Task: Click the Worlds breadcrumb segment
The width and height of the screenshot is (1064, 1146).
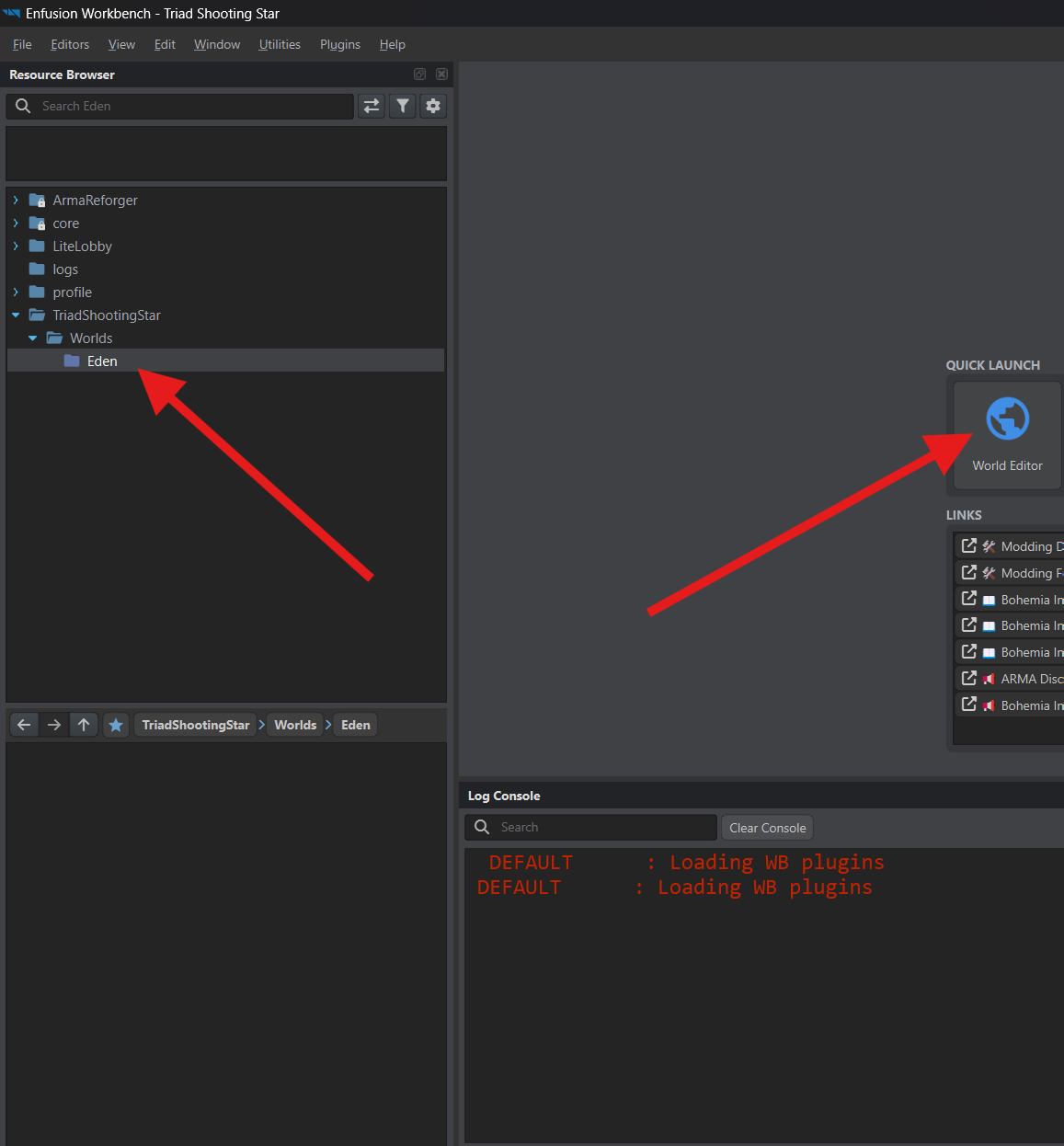Action: coord(295,725)
